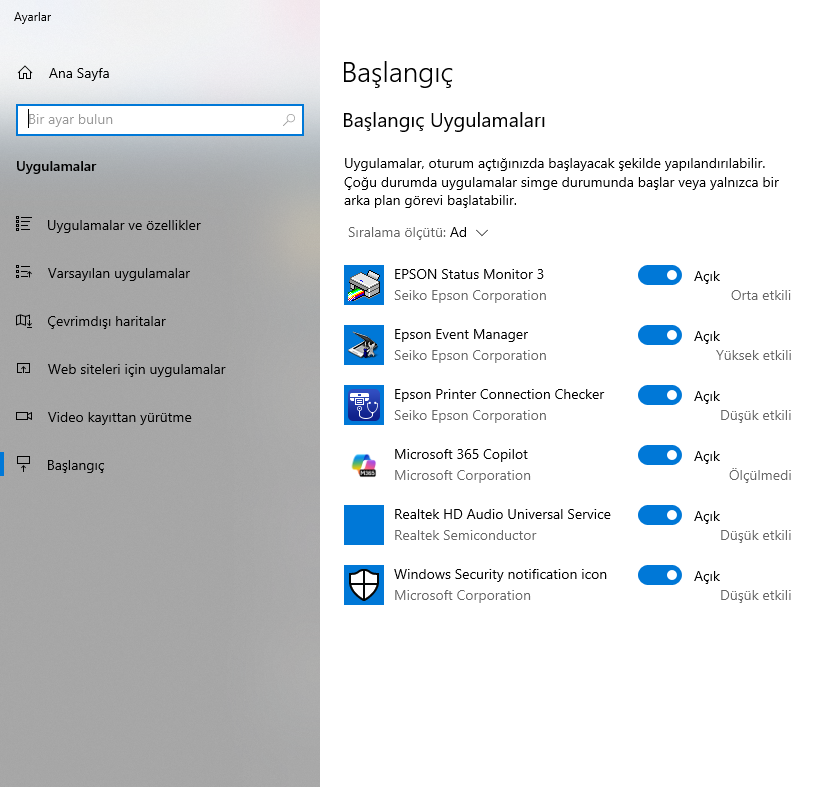Click the Realtek HD Audio blue square icon
Viewport: 832px width, 787px height.
pos(363,525)
